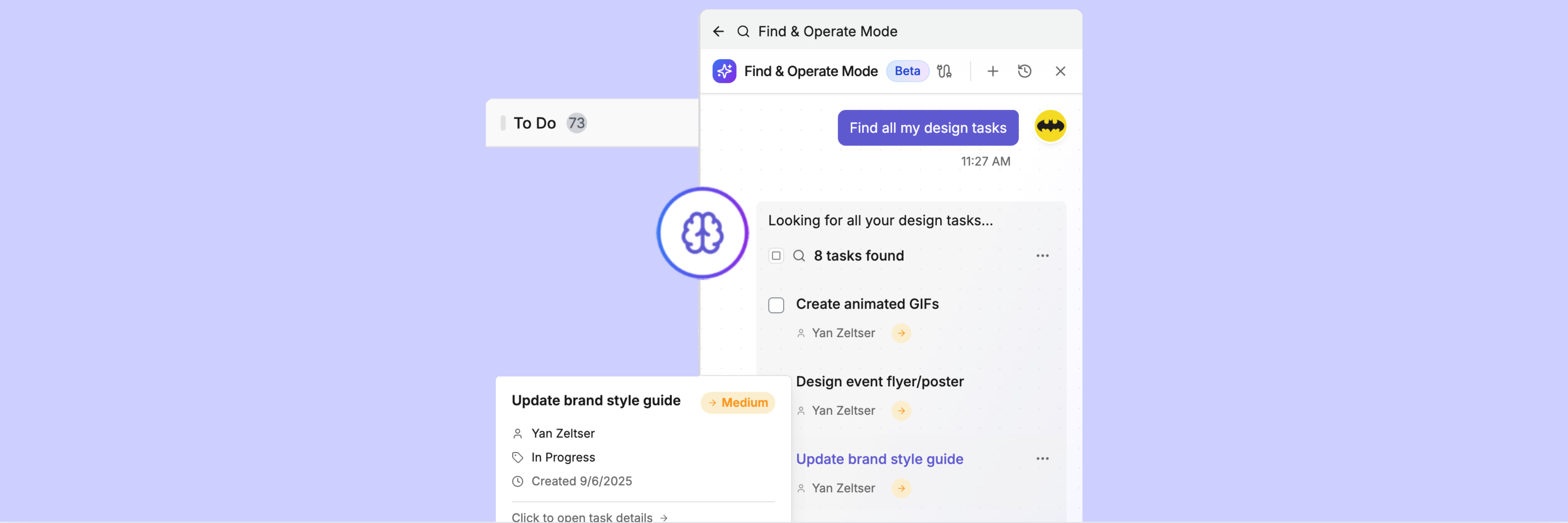
Task: Click 'Click to open task details' link
Action: tap(589, 517)
